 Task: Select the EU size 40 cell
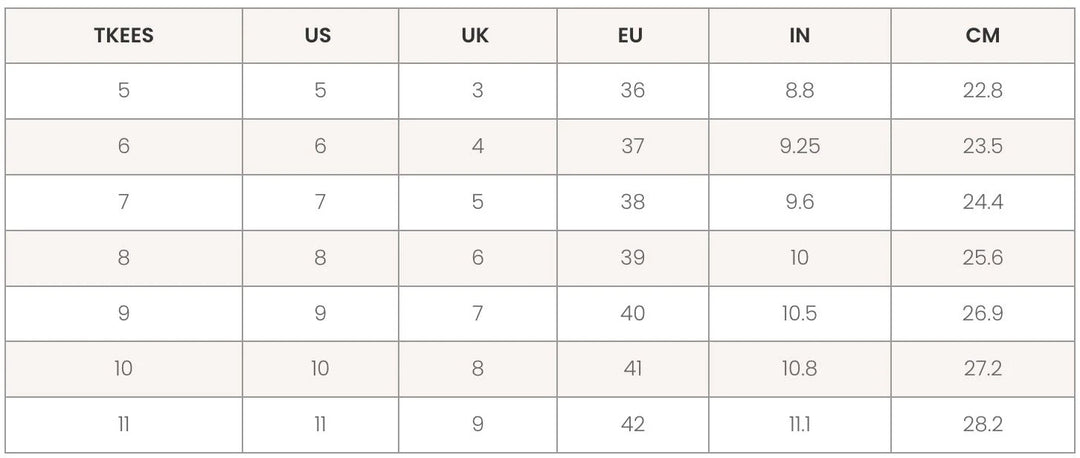coord(632,314)
